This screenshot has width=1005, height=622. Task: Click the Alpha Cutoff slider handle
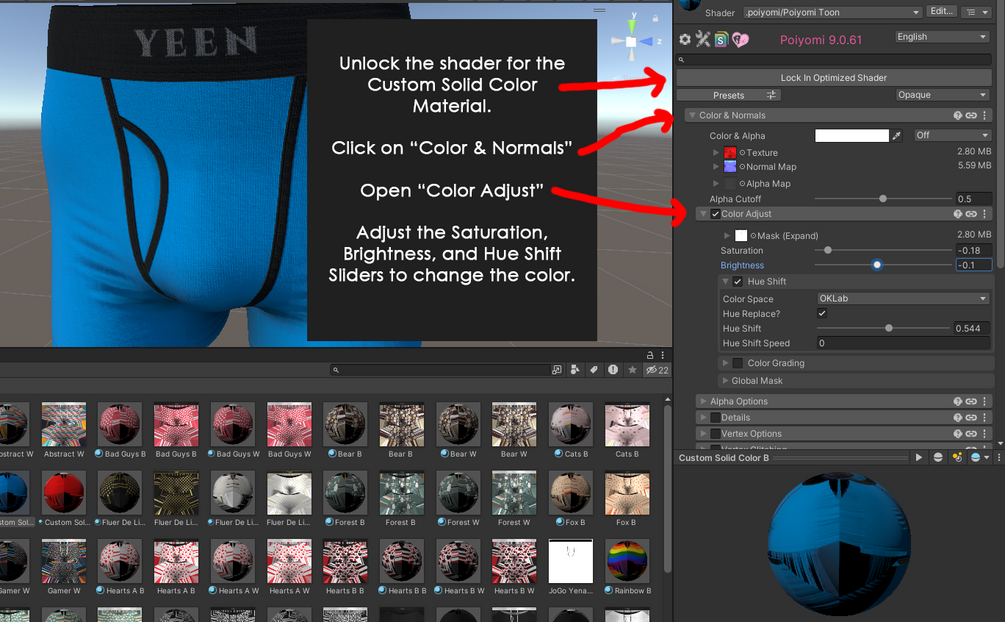883,199
